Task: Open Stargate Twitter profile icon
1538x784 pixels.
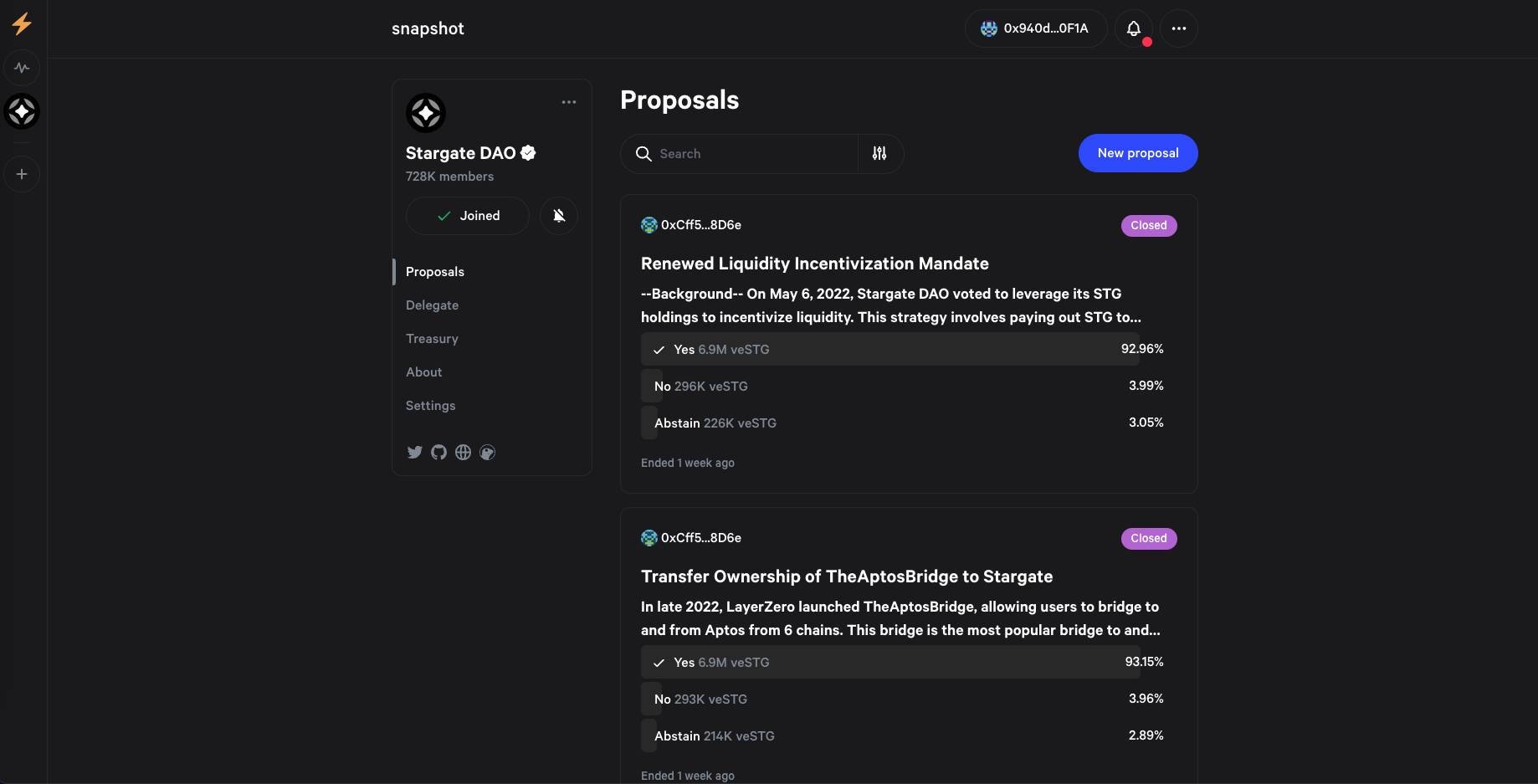Action: [x=414, y=452]
